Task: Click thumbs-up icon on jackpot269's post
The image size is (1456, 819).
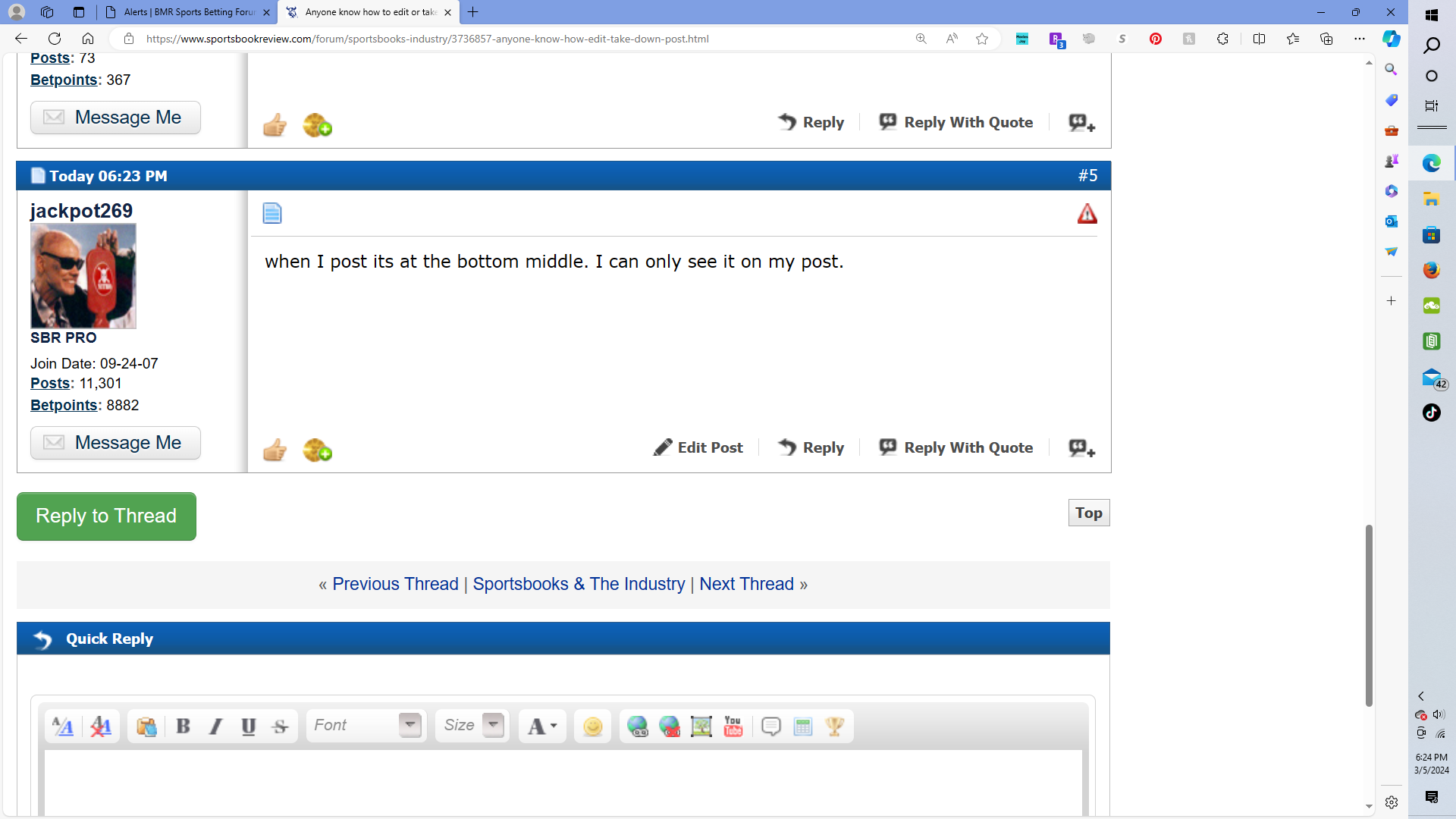Action: (275, 450)
